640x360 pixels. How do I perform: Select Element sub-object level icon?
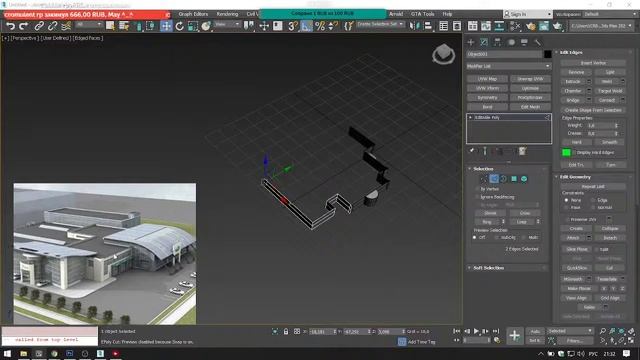point(524,179)
